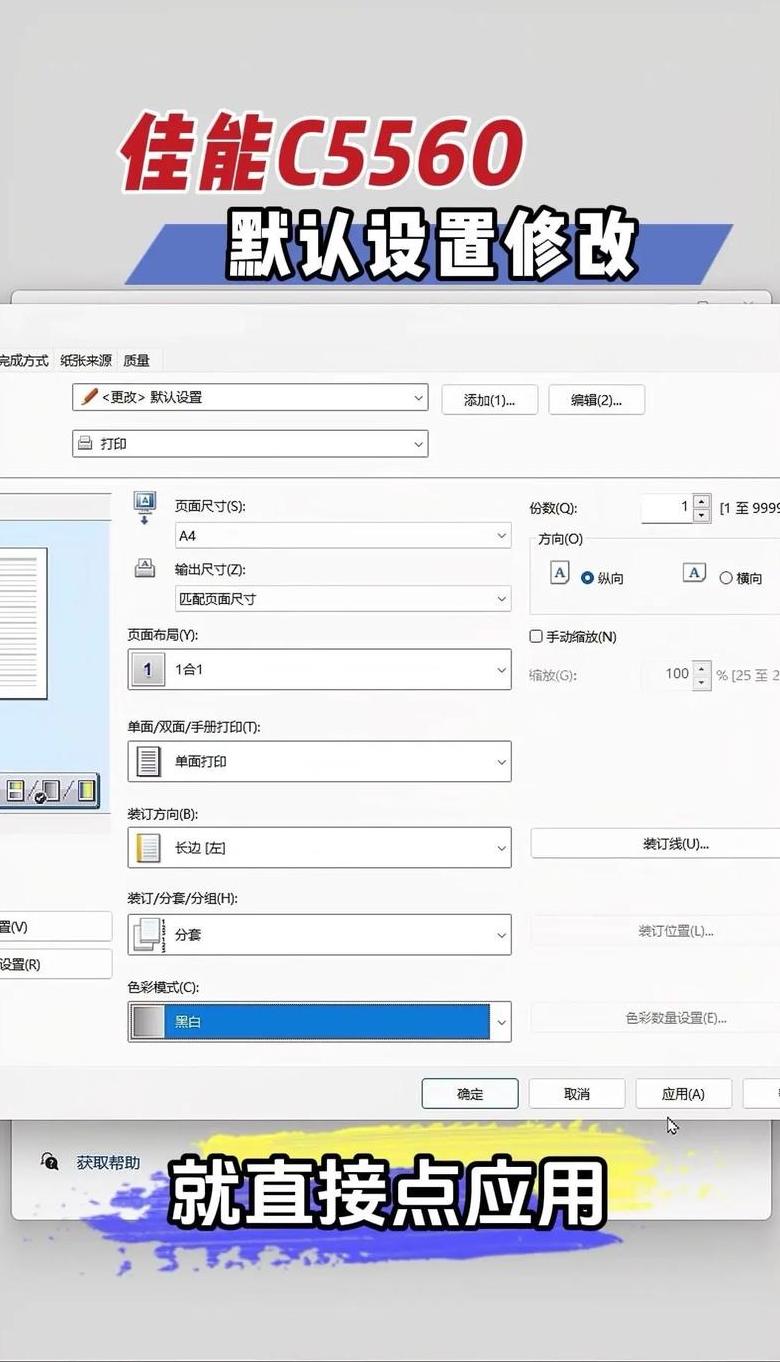This screenshot has height=1362, width=780.
Task: Expand the 1合1 page layout dropdown arrow
Action: [502, 670]
